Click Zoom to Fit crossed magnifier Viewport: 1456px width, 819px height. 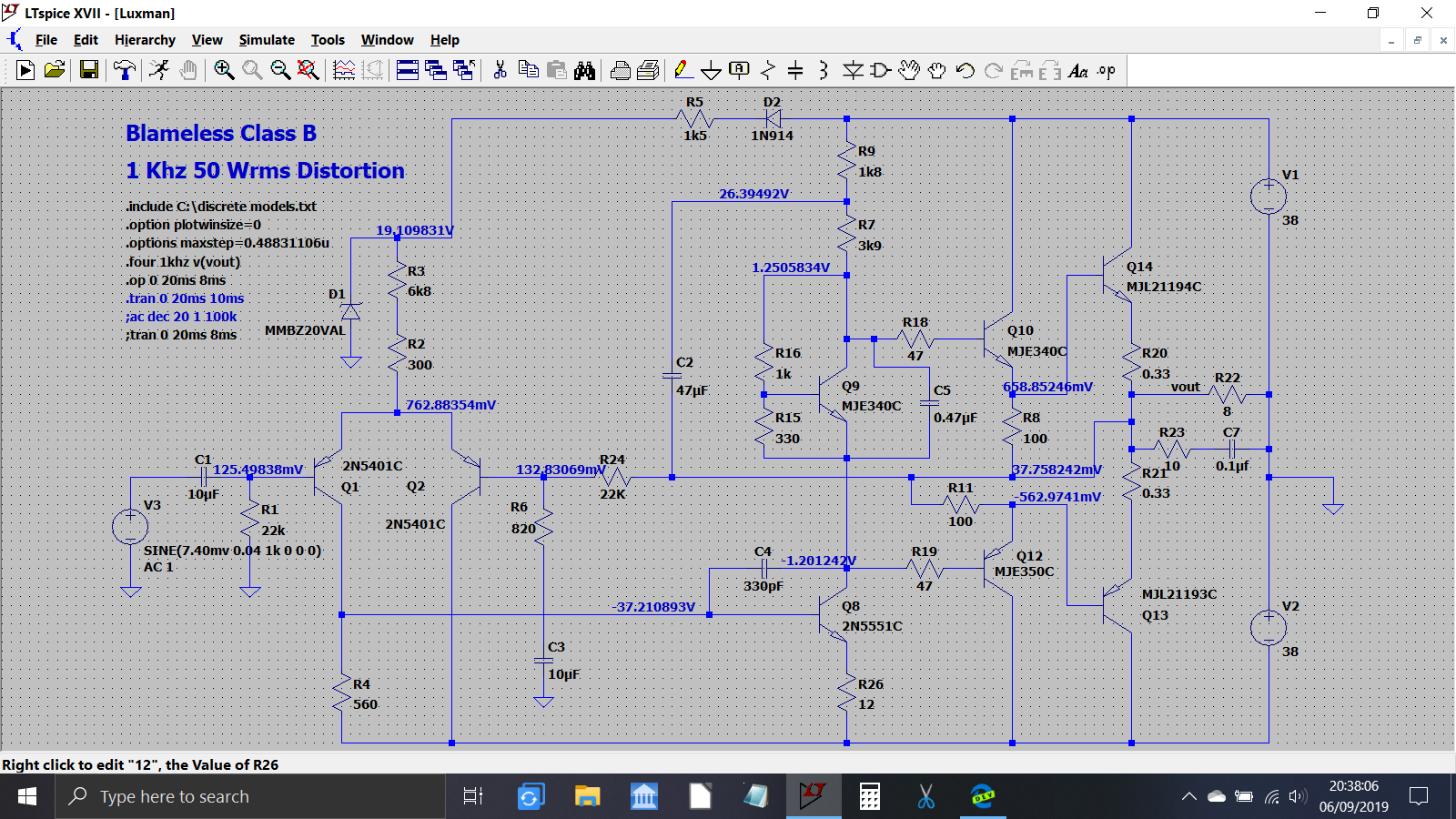point(308,70)
